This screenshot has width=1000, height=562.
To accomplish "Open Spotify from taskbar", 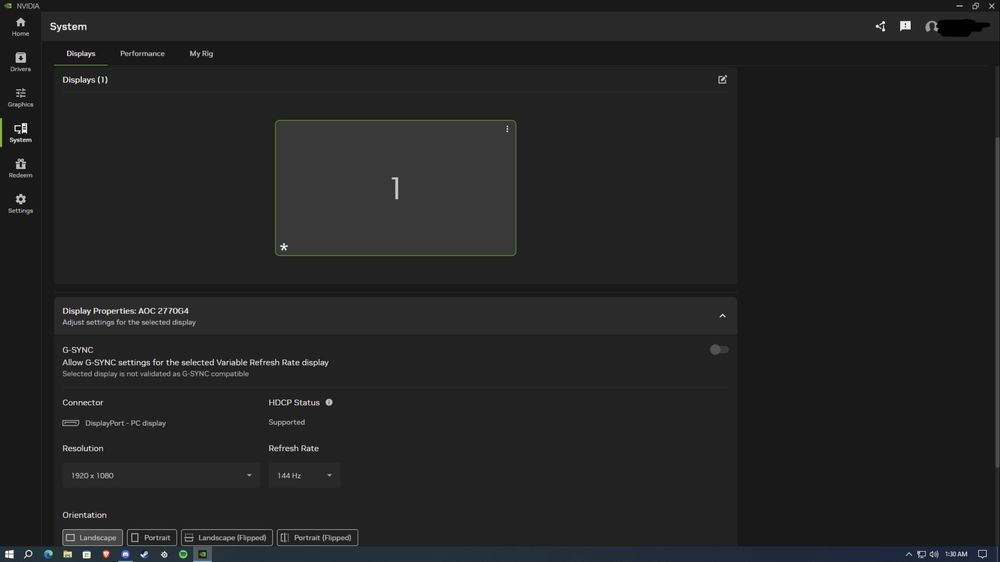I will click(184, 554).
